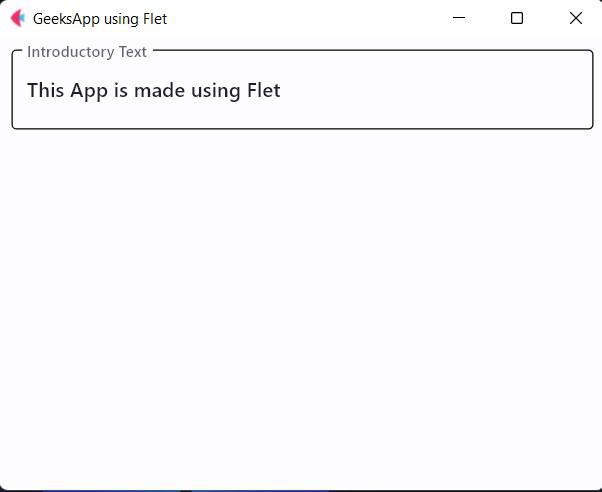The width and height of the screenshot is (602, 492).
Task: Click the word "Introductory" in the field label
Action: [71, 52]
